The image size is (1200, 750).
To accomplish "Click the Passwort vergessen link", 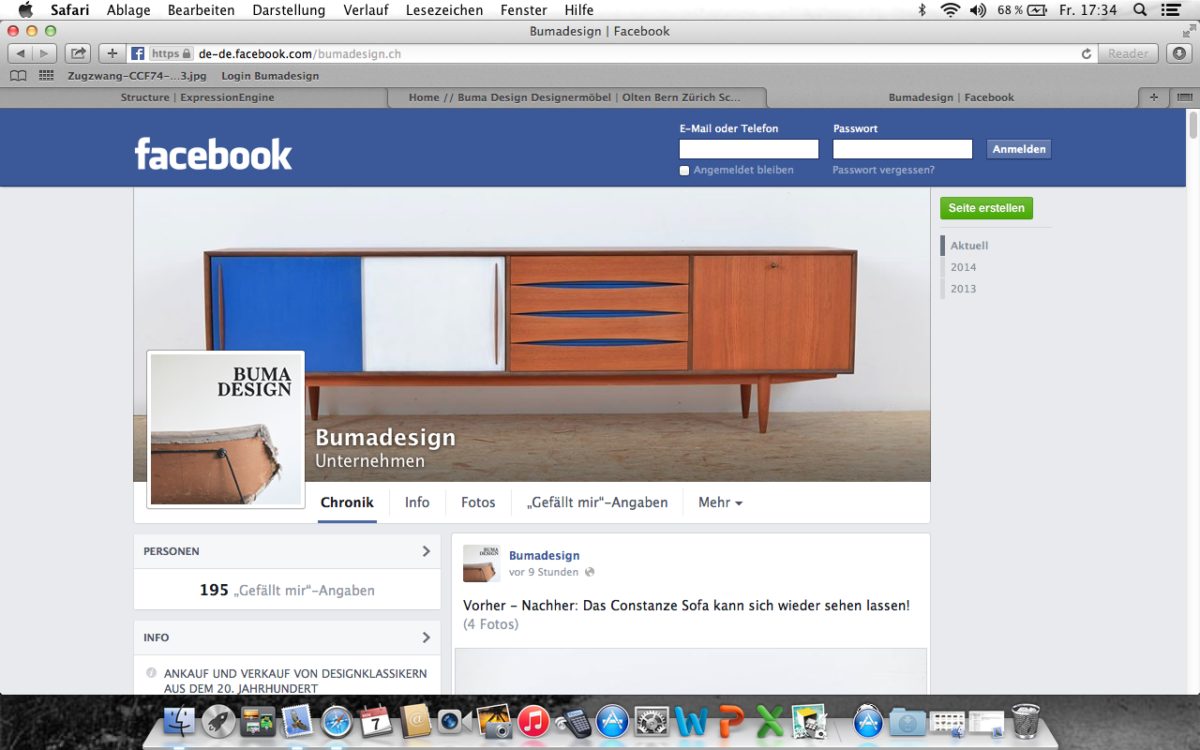I will [883, 170].
